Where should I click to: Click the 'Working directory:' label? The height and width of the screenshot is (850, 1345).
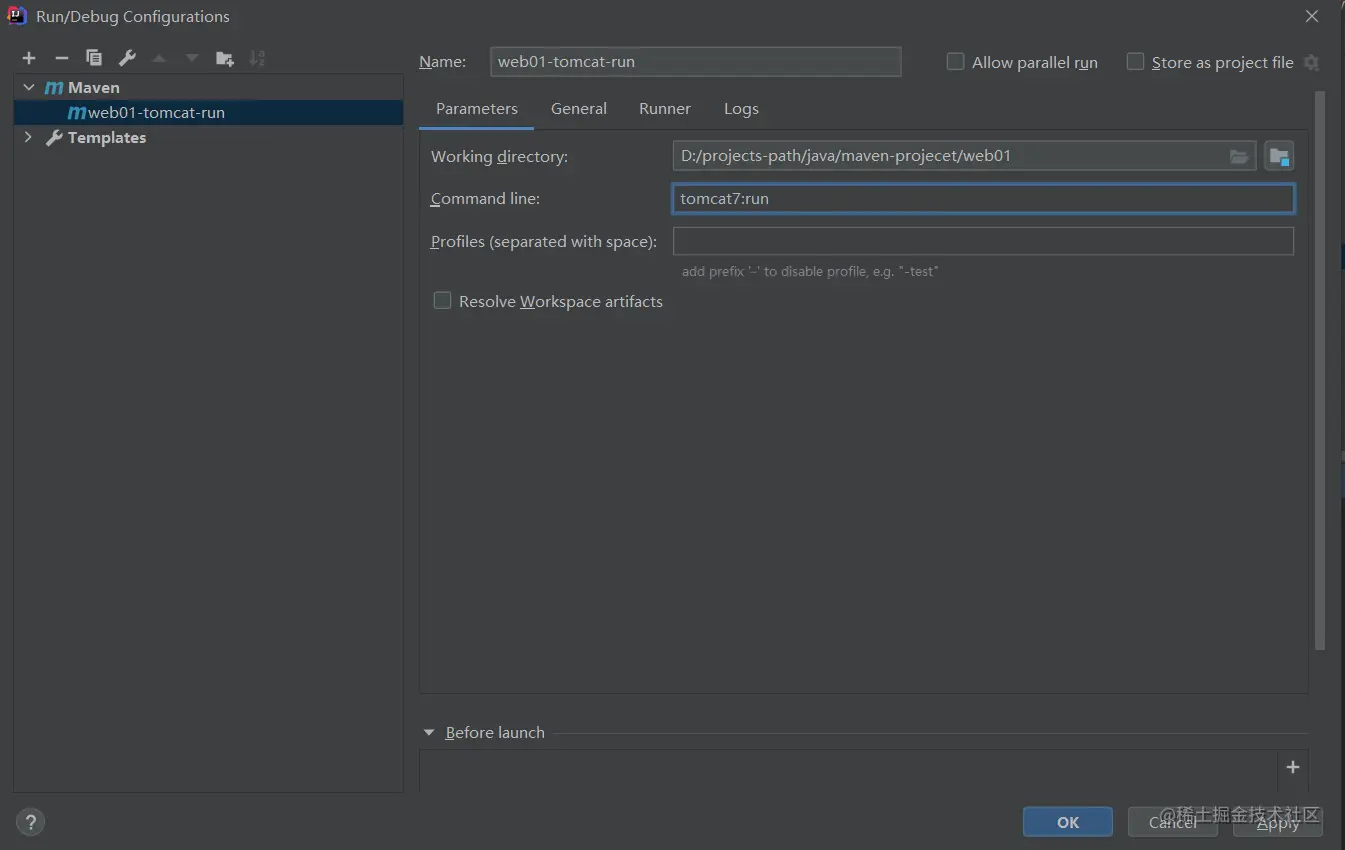(x=499, y=157)
